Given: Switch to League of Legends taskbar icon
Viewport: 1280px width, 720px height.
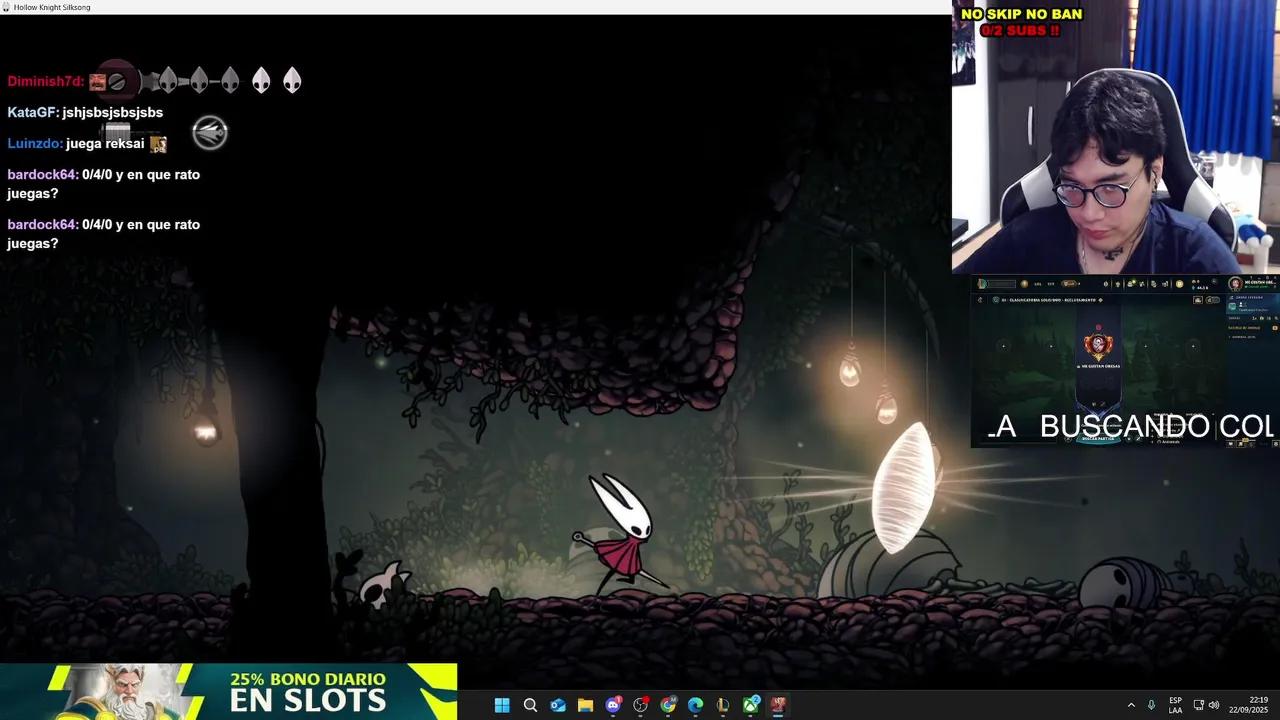Looking at the screenshot, I should click(723, 705).
